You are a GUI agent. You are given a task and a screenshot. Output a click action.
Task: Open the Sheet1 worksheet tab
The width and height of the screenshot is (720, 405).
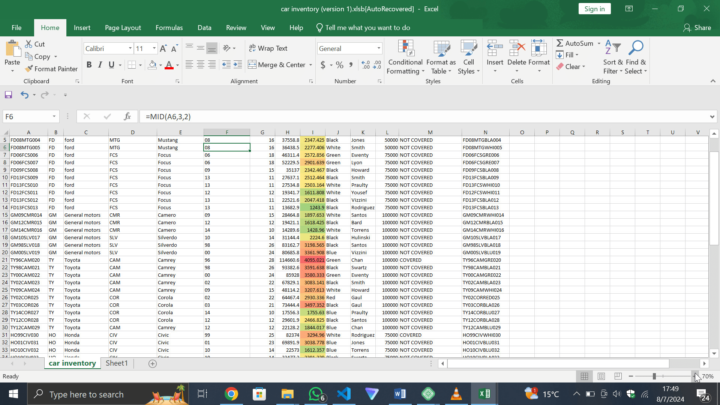click(118, 363)
